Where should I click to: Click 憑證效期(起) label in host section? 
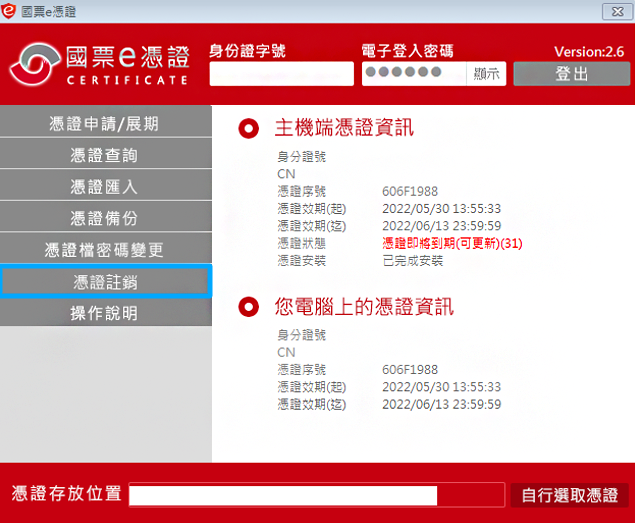tap(311, 209)
